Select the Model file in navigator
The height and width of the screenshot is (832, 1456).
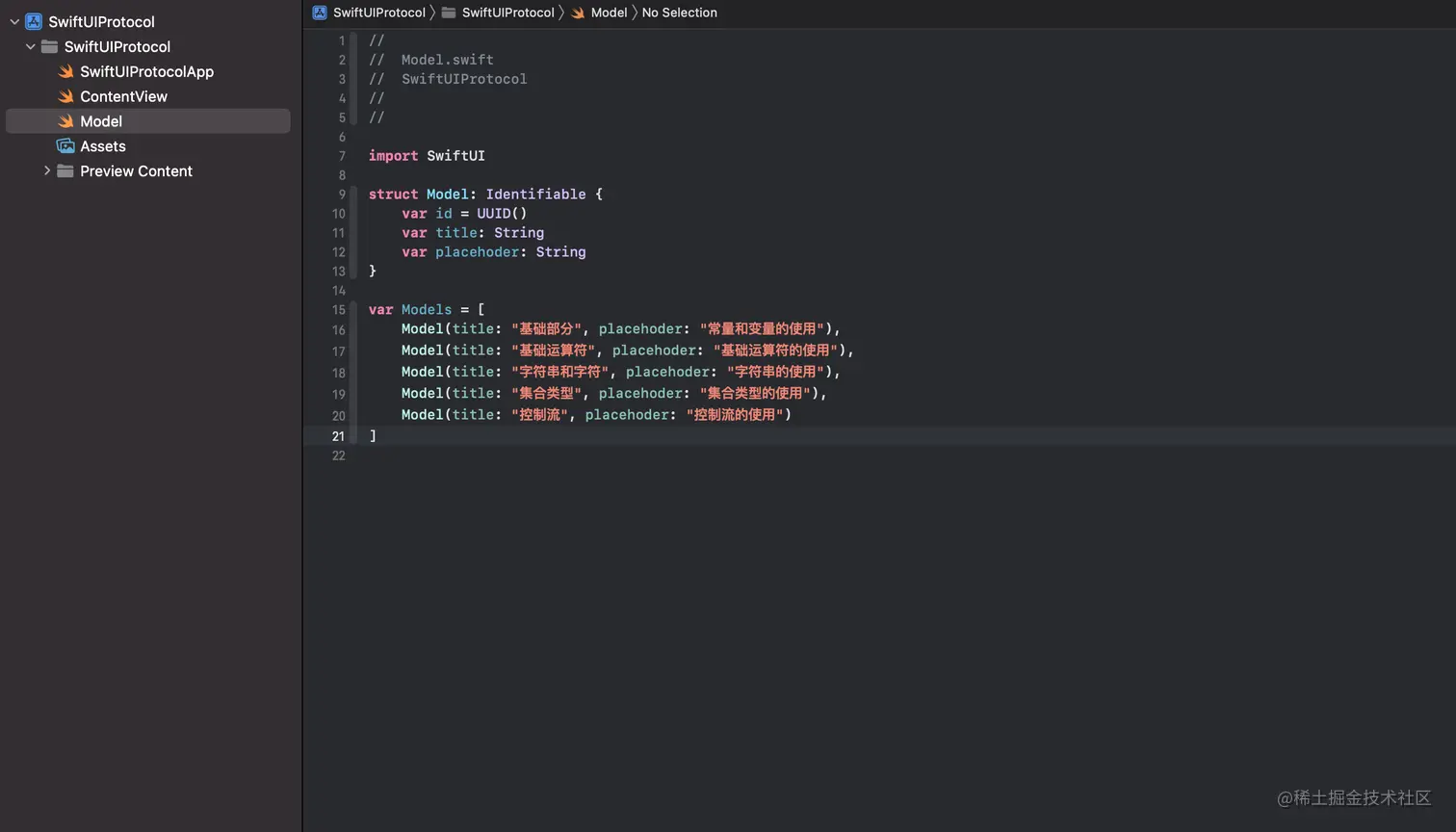148,121
